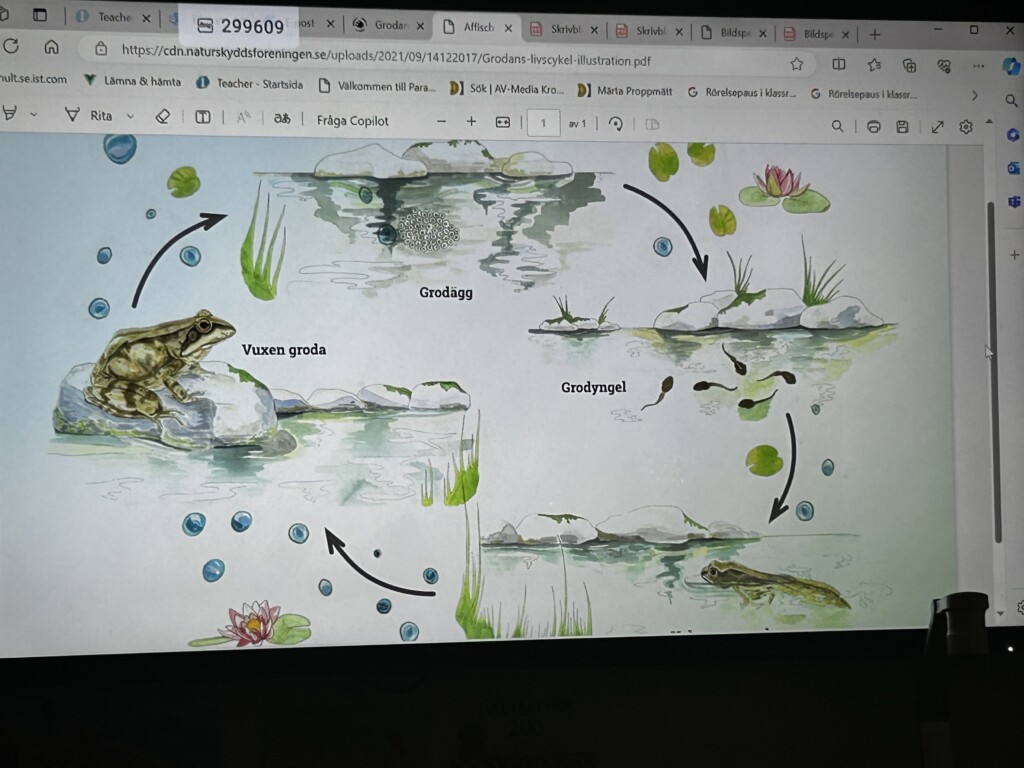1024x768 pixels.
Task: Click the vertical scrollbar thumb
Action: point(993,372)
